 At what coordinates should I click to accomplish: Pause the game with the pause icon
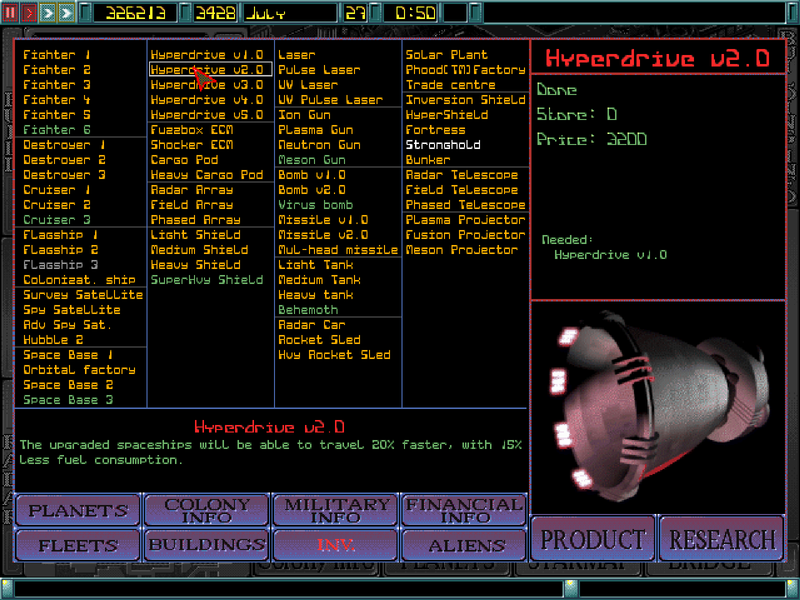coord(10,12)
